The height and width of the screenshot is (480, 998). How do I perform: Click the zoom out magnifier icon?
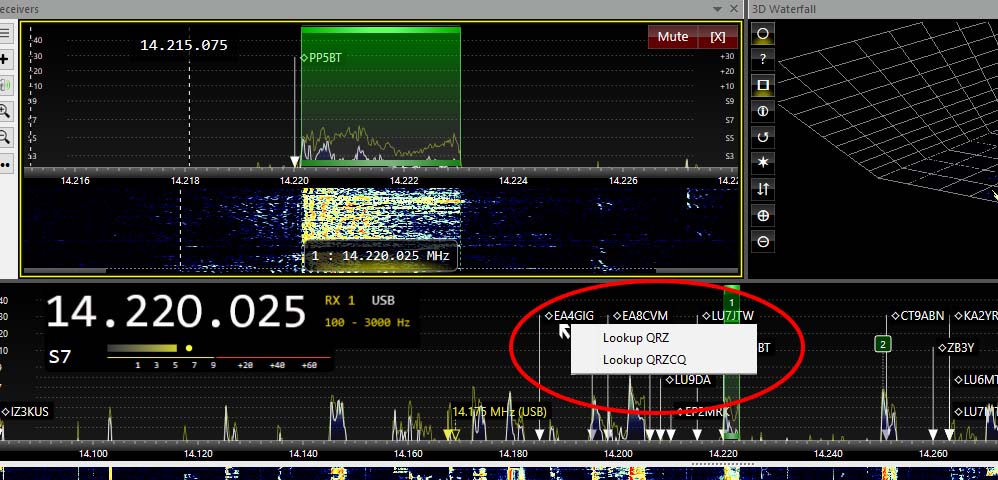[5, 137]
